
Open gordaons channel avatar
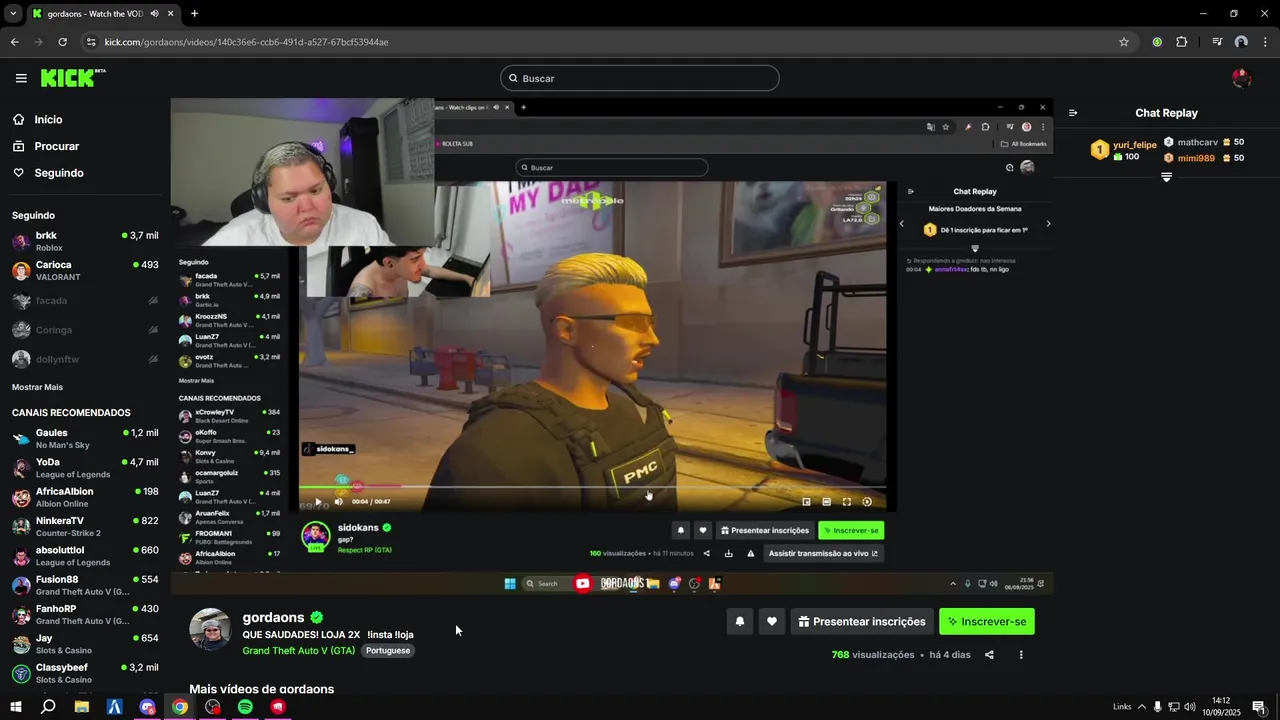click(x=210, y=630)
